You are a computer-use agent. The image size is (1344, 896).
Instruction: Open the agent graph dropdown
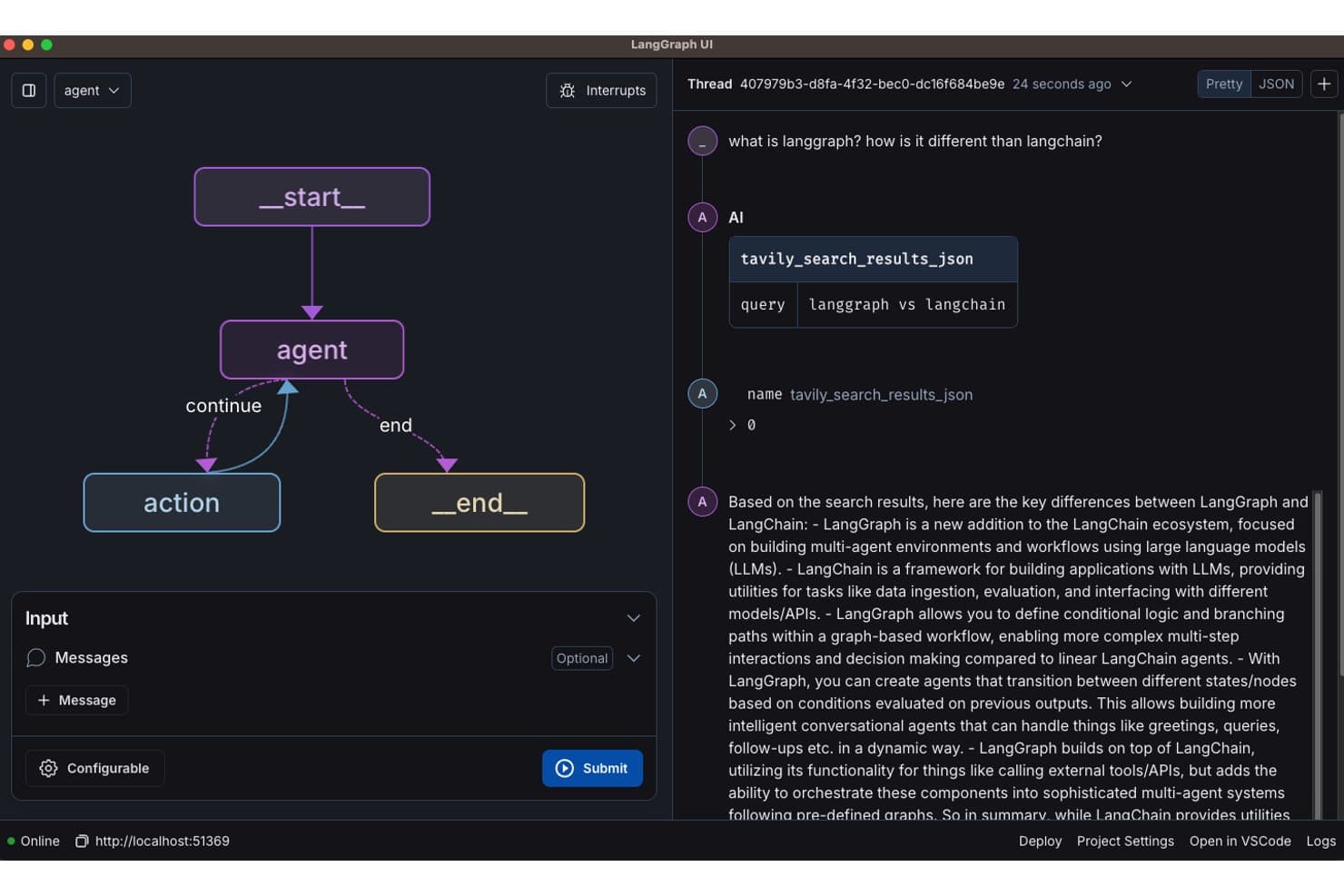pos(93,91)
